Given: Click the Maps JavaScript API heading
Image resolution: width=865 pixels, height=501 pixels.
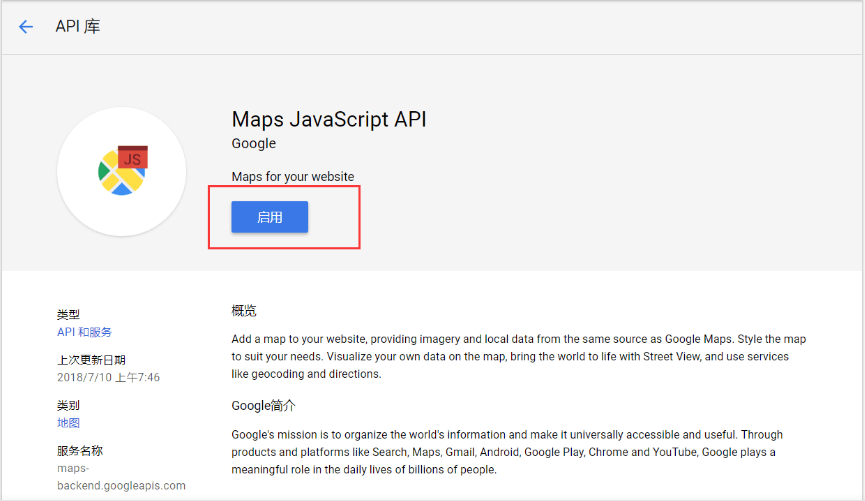Looking at the screenshot, I should [x=329, y=119].
